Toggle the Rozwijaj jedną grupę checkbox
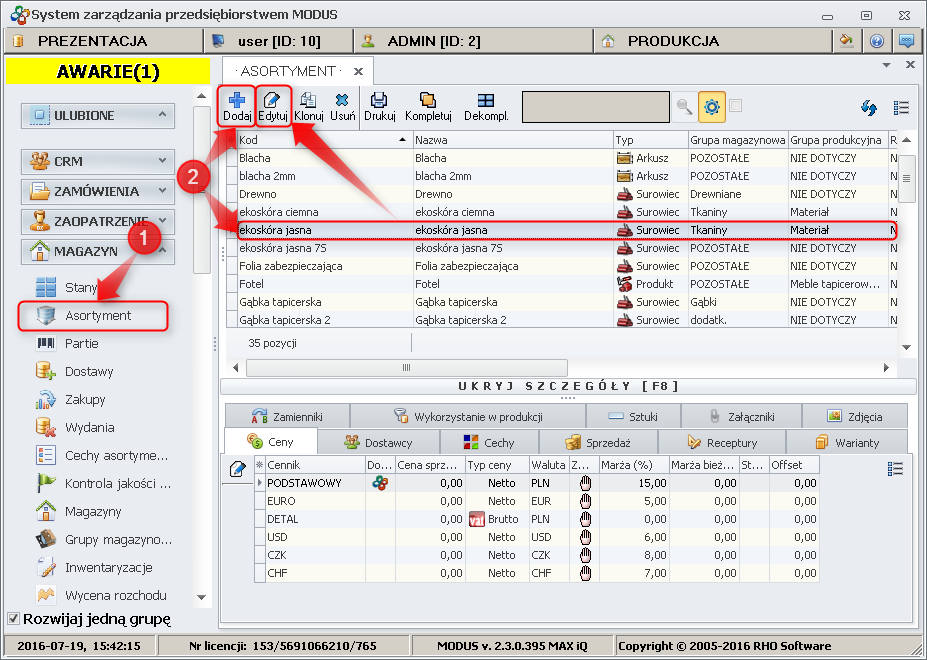Viewport: 927px width, 660px height. pos(13,618)
